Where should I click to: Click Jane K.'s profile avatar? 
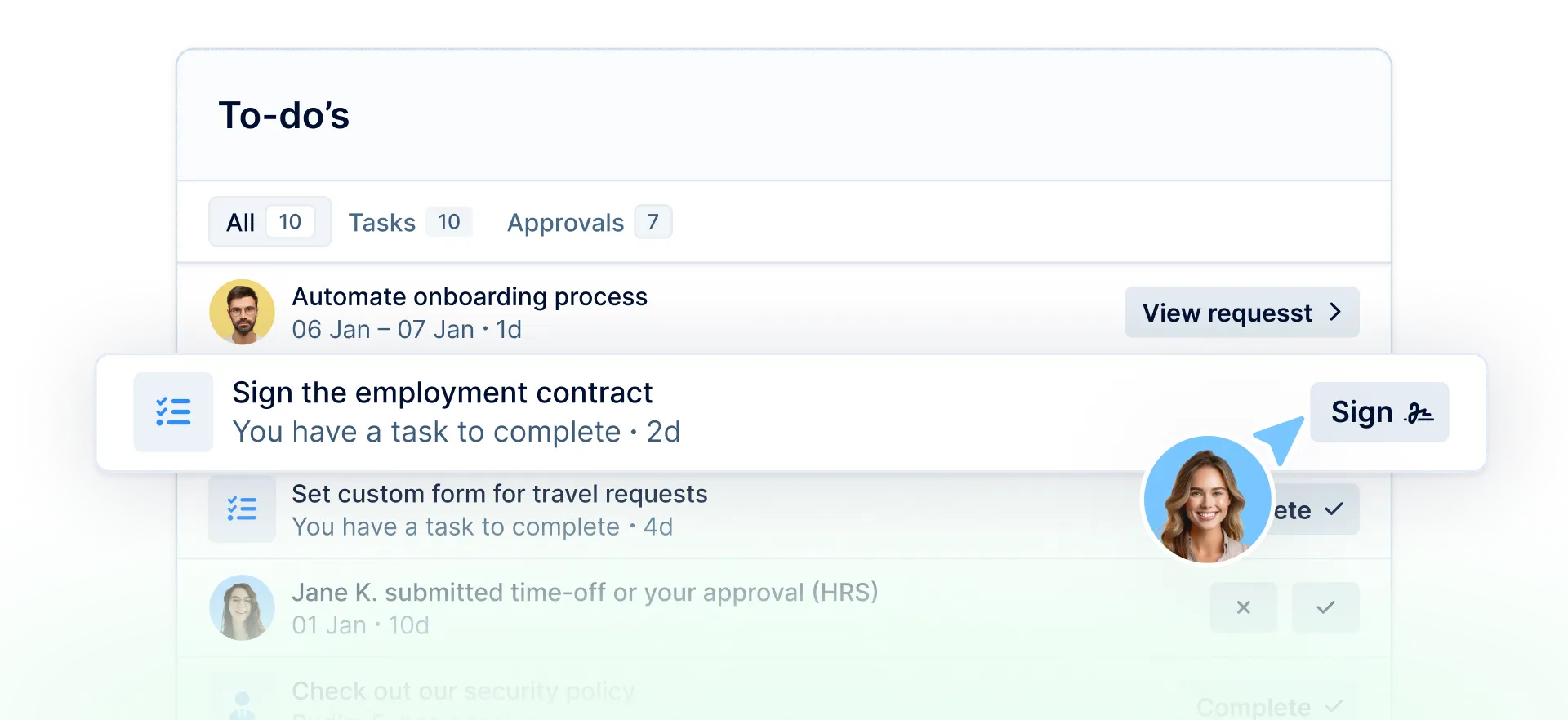tap(242, 608)
